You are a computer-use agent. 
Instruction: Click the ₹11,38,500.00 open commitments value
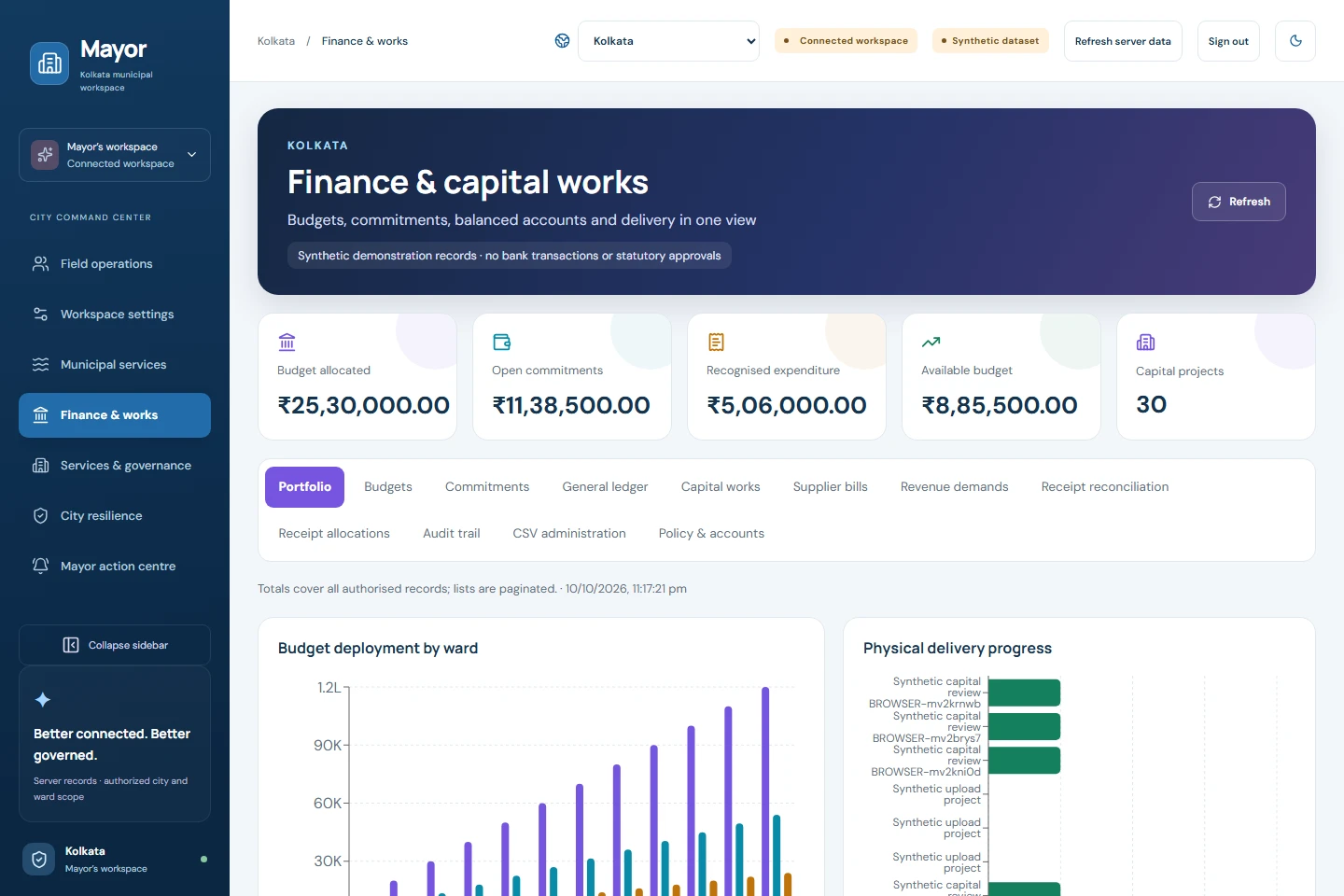click(x=571, y=405)
